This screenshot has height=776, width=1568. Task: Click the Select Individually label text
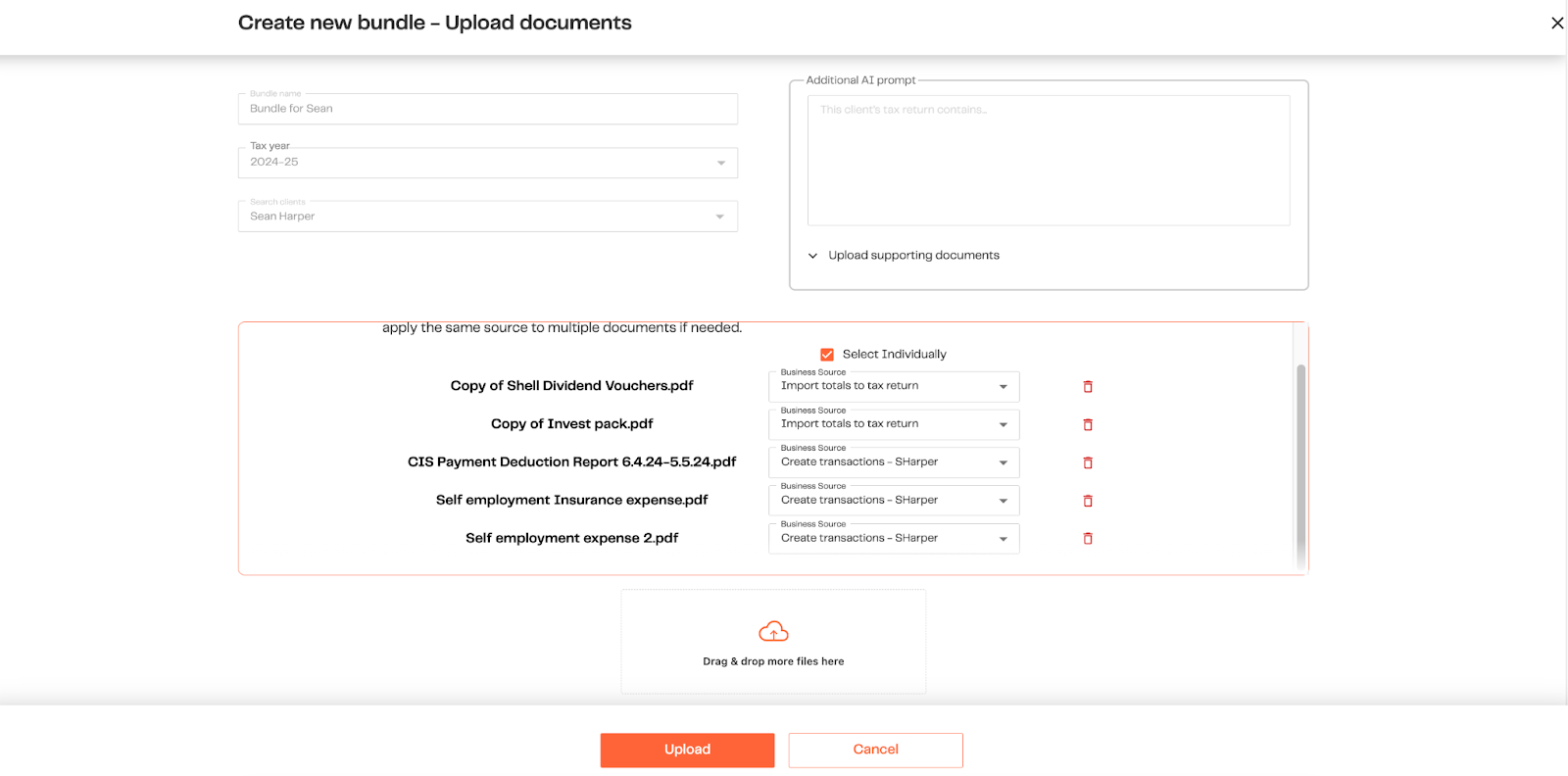pyautogui.click(x=894, y=355)
